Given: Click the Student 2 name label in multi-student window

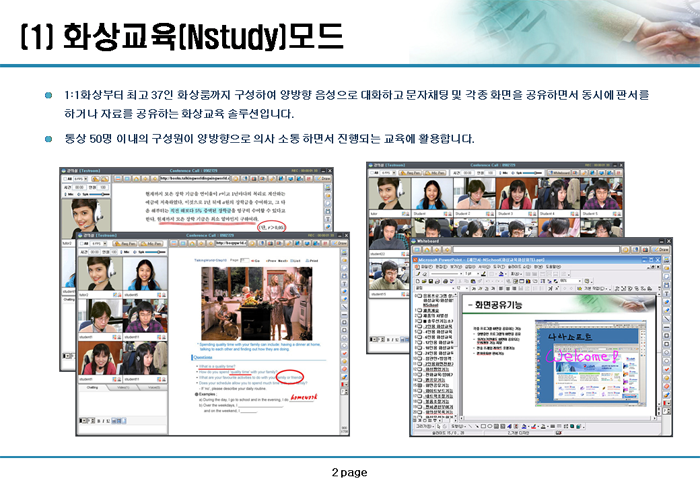Looking at the screenshot, I should tap(462, 213).
